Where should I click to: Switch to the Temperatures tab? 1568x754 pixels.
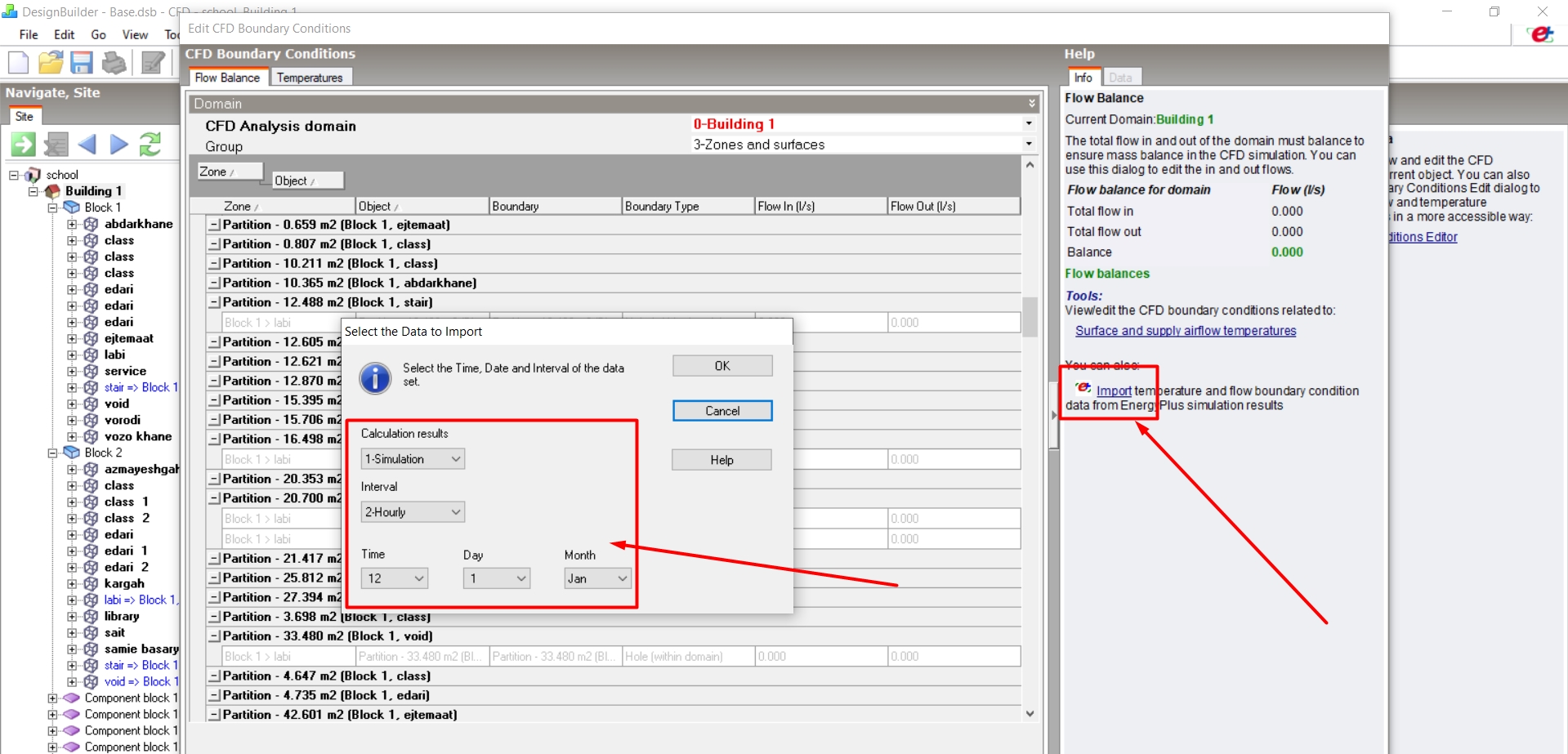click(310, 78)
